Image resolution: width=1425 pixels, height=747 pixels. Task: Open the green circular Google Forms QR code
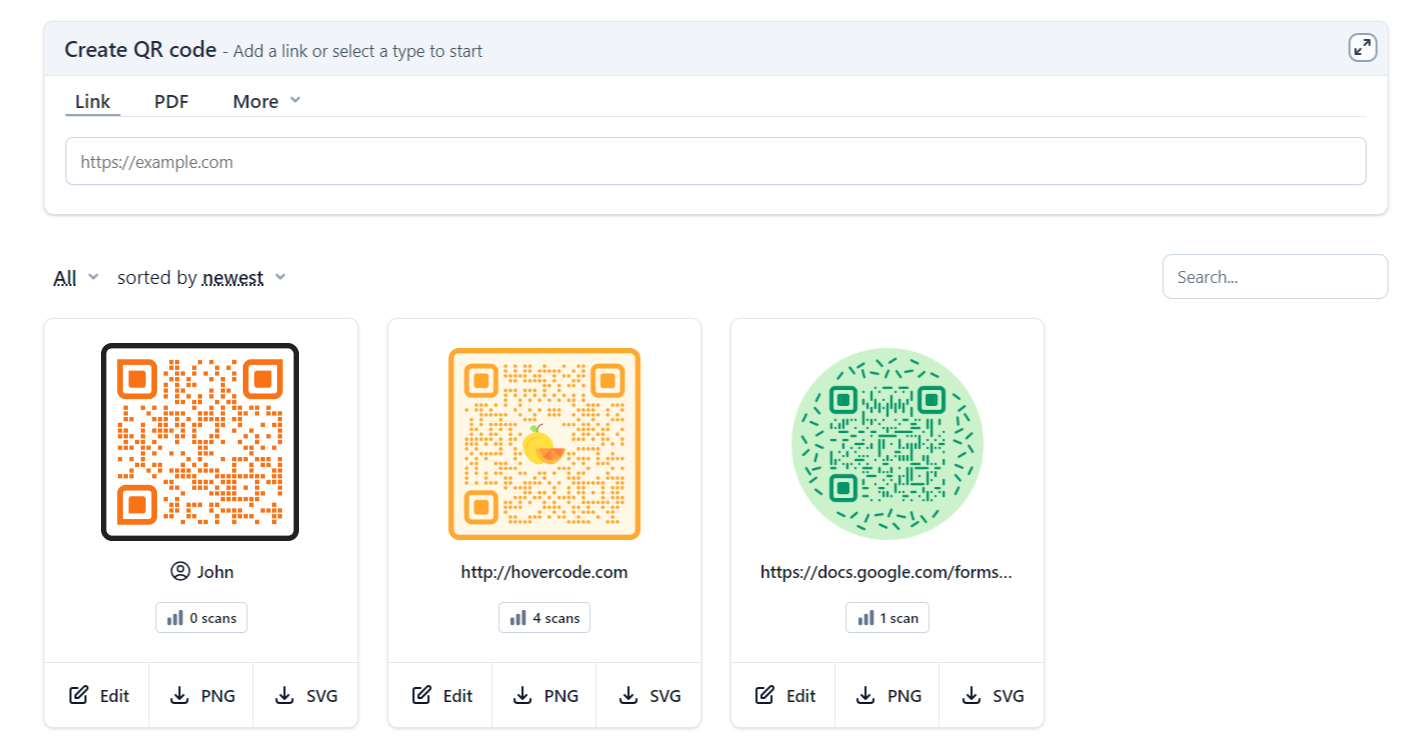click(887, 443)
